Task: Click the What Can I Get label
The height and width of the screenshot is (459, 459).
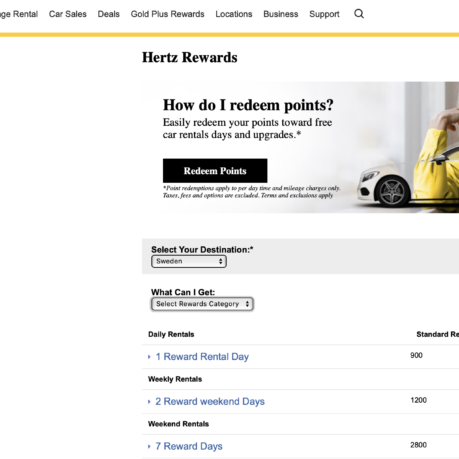Action: pos(183,292)
